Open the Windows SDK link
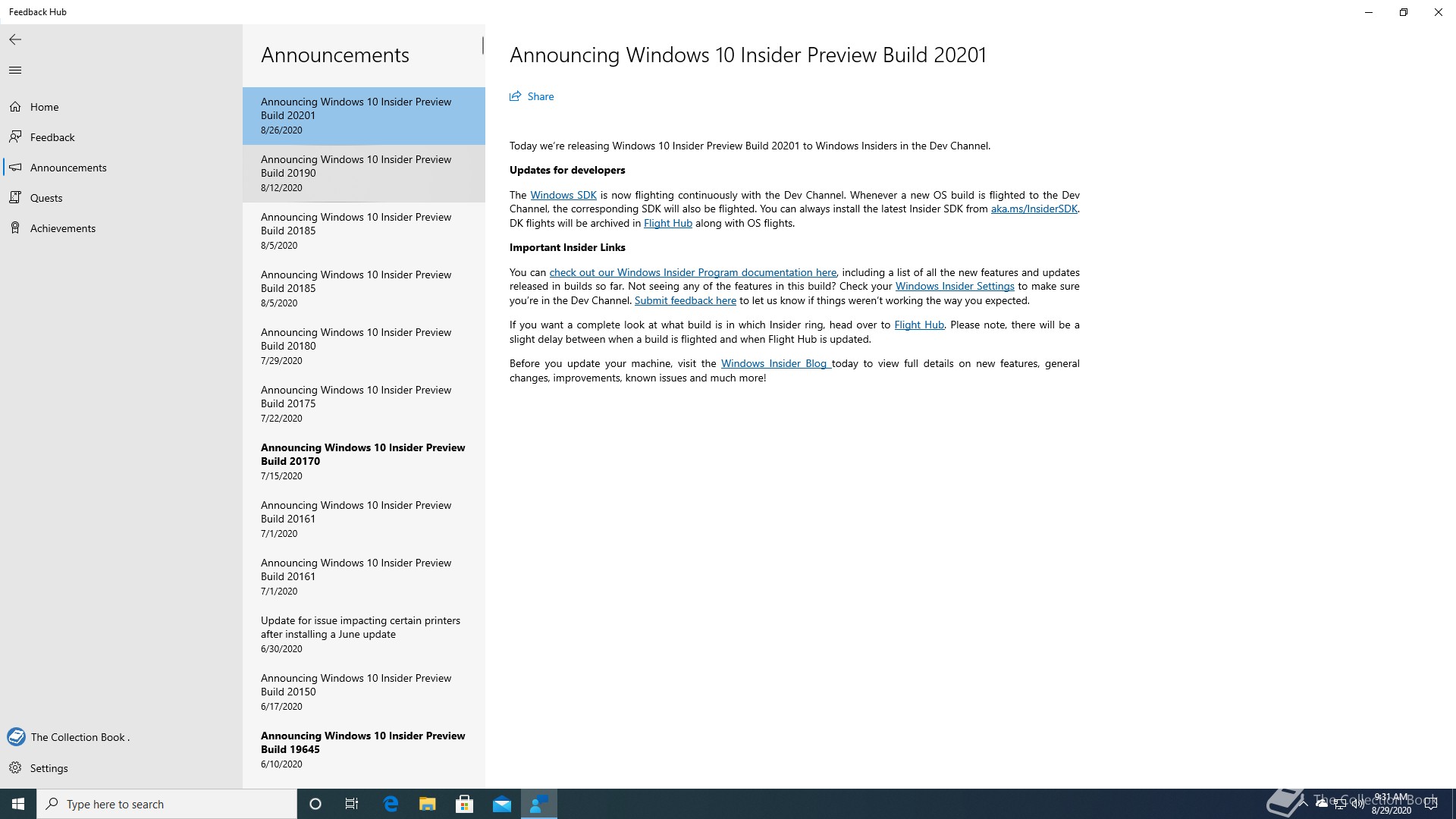The image size is (1456, 819). pos(563,195)
